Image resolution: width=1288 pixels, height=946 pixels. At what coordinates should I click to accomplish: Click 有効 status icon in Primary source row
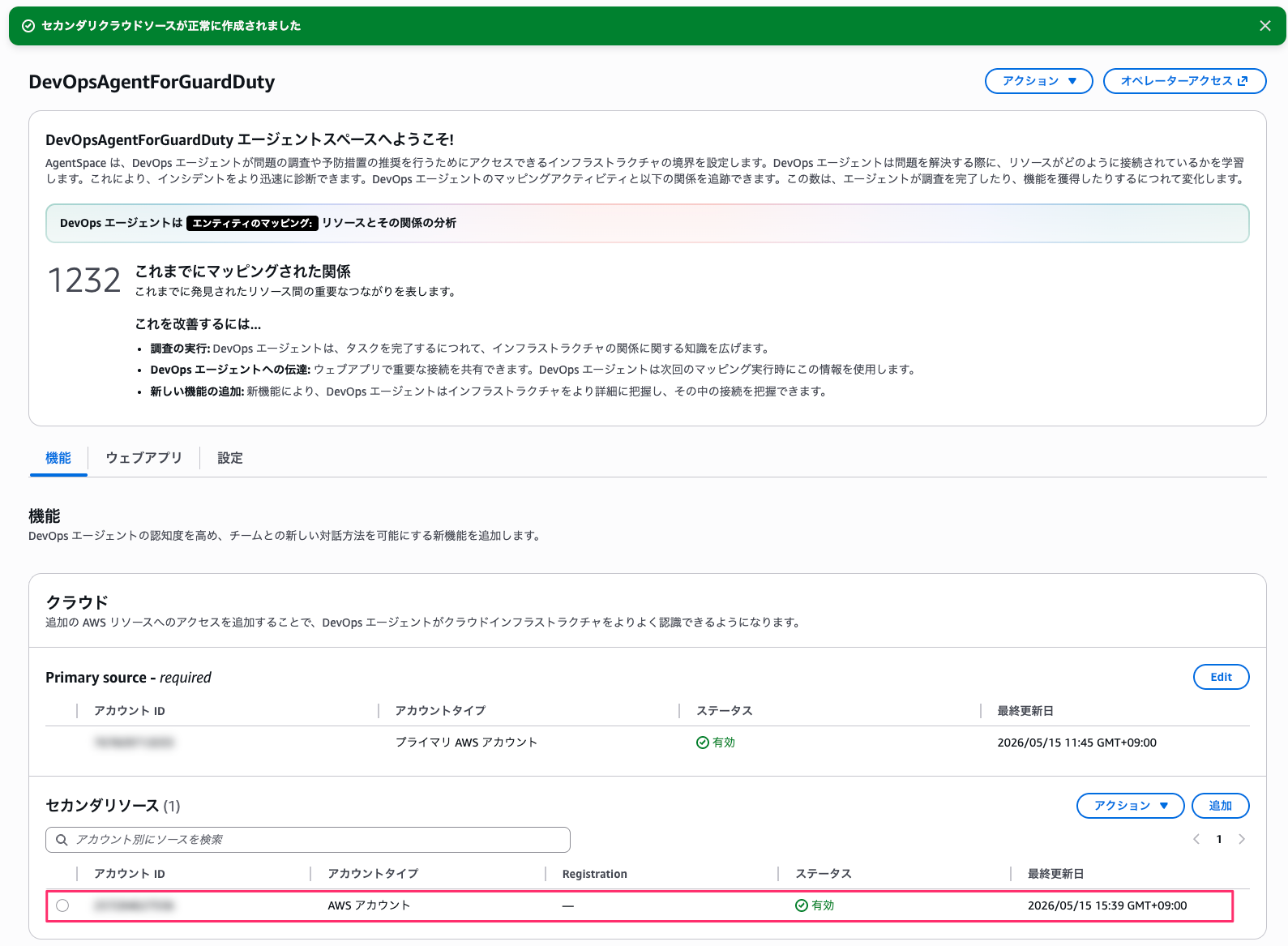[x=703, y=743]
